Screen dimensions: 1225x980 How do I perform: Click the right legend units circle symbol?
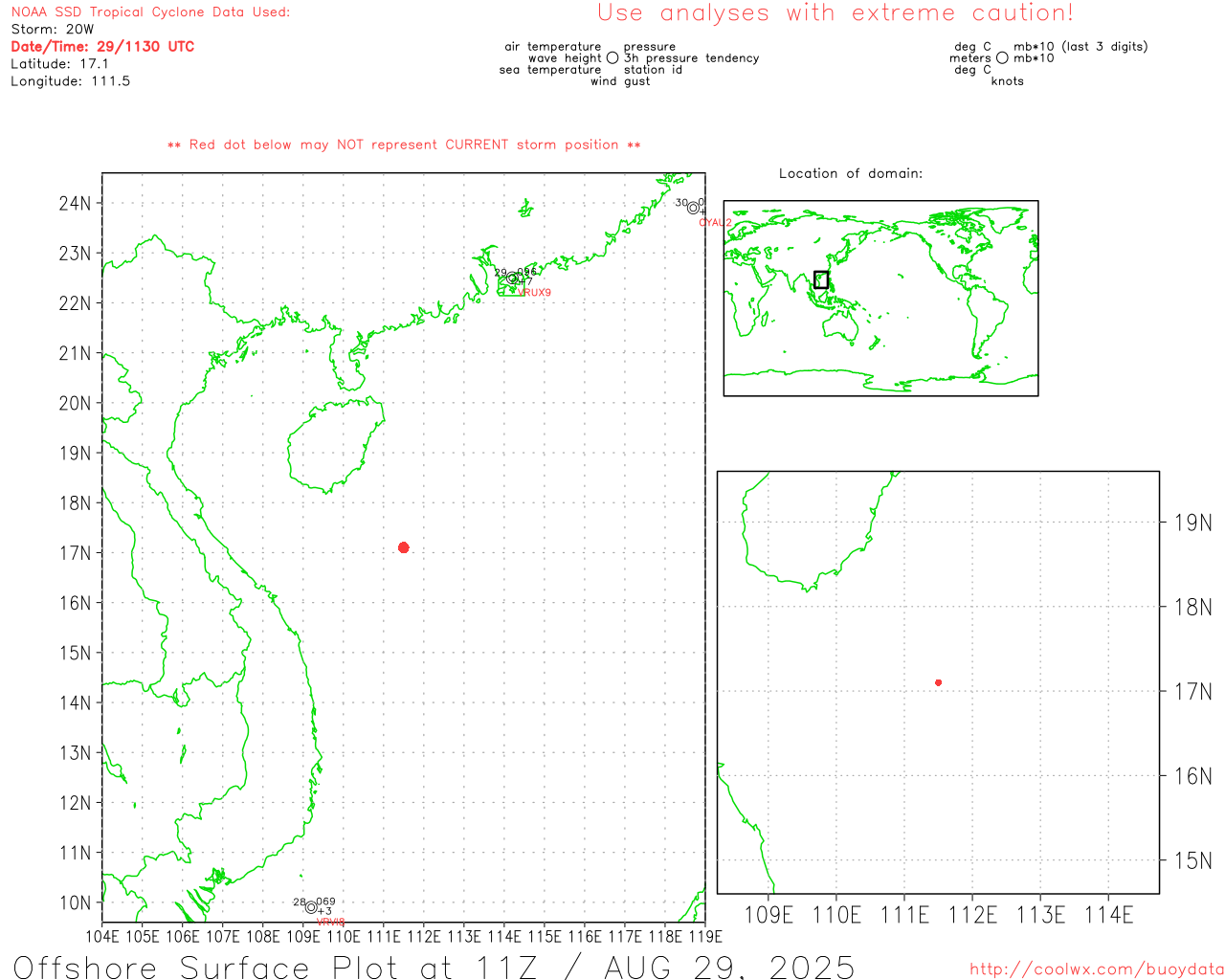coord(1002,57)
